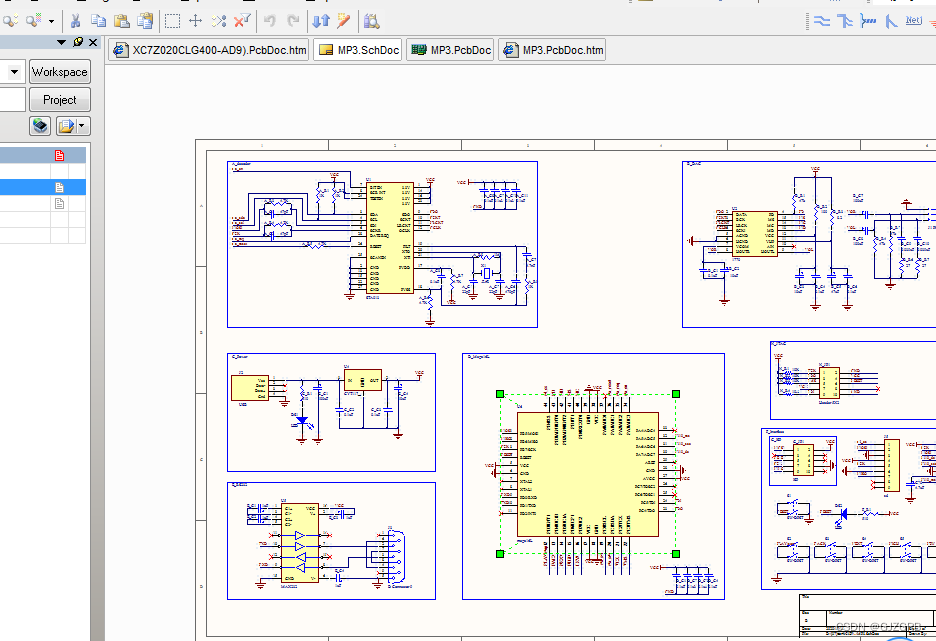This screenshot has height=641, width=936.
Task: Click the Project button
Action: 60,99
